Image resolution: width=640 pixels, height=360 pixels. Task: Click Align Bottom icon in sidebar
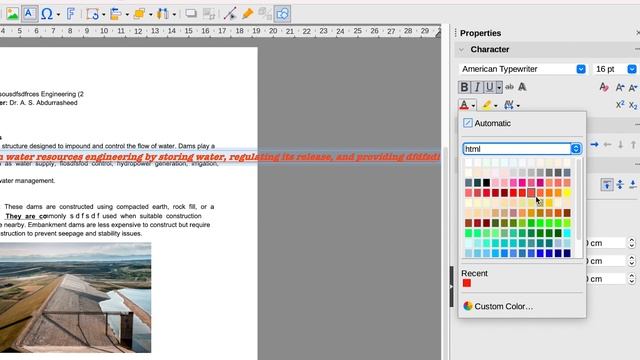(633, 184)
